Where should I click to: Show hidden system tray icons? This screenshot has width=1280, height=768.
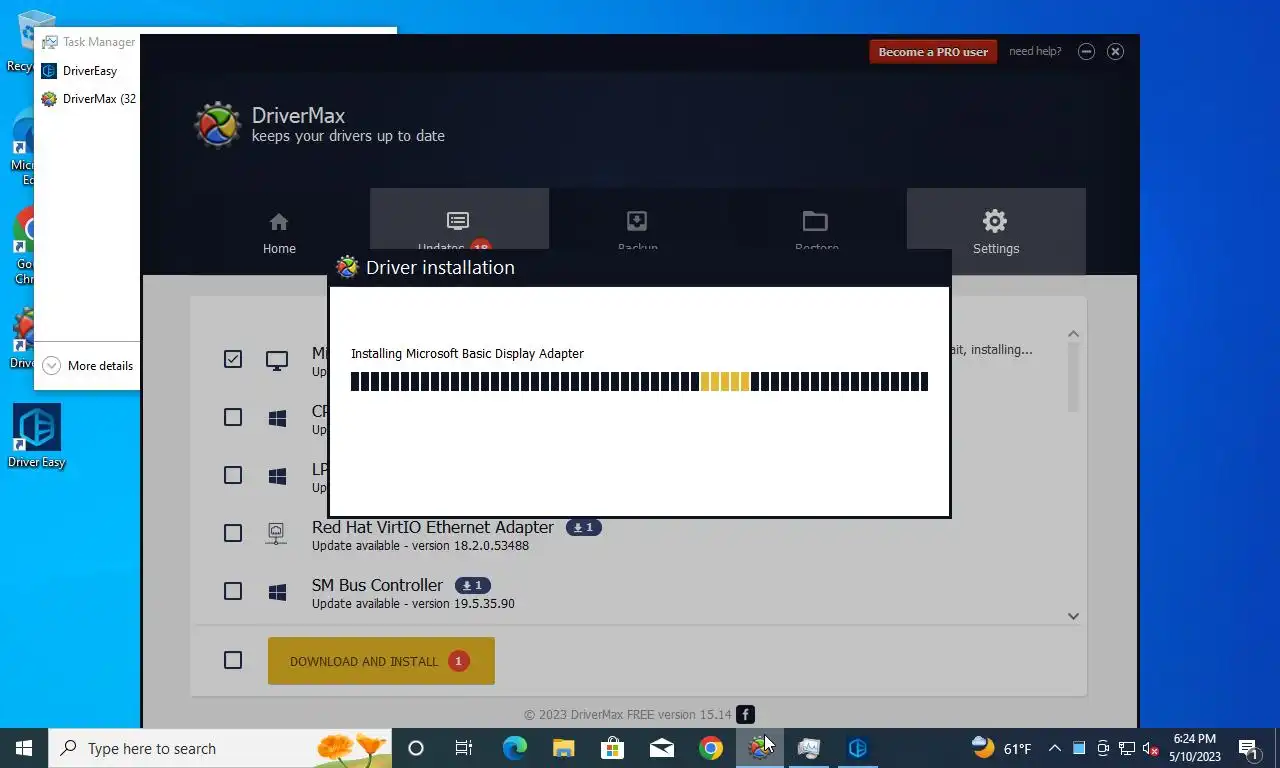pyautogui.click(x=1054, y=748)
